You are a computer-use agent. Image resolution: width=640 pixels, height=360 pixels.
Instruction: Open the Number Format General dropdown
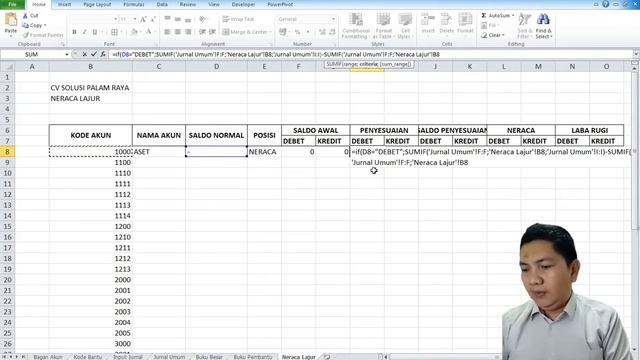[x=333, y=19]
